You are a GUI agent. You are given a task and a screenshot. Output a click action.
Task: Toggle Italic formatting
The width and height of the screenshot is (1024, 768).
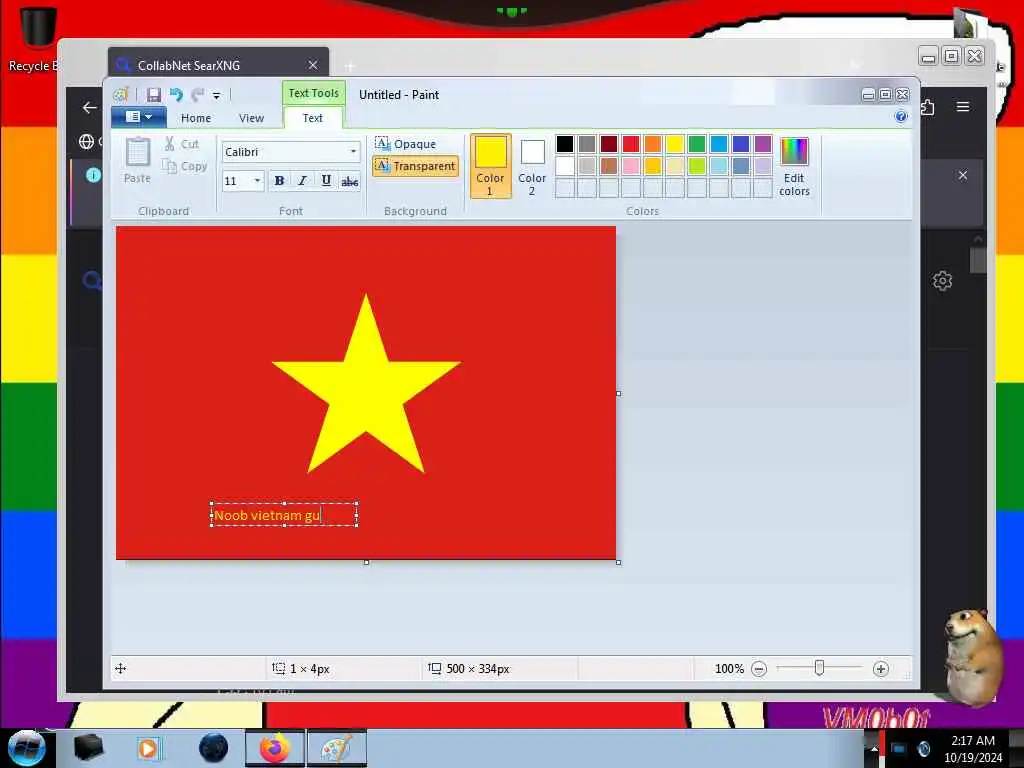[x=302, y=181]
